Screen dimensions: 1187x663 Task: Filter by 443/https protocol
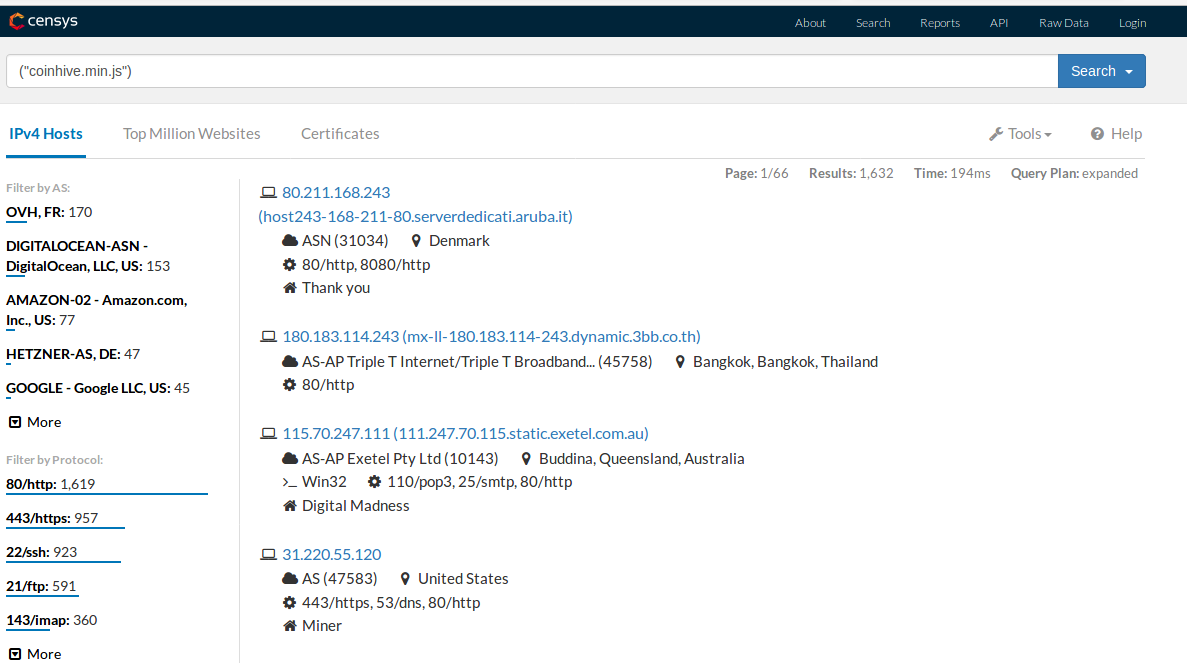52,518
